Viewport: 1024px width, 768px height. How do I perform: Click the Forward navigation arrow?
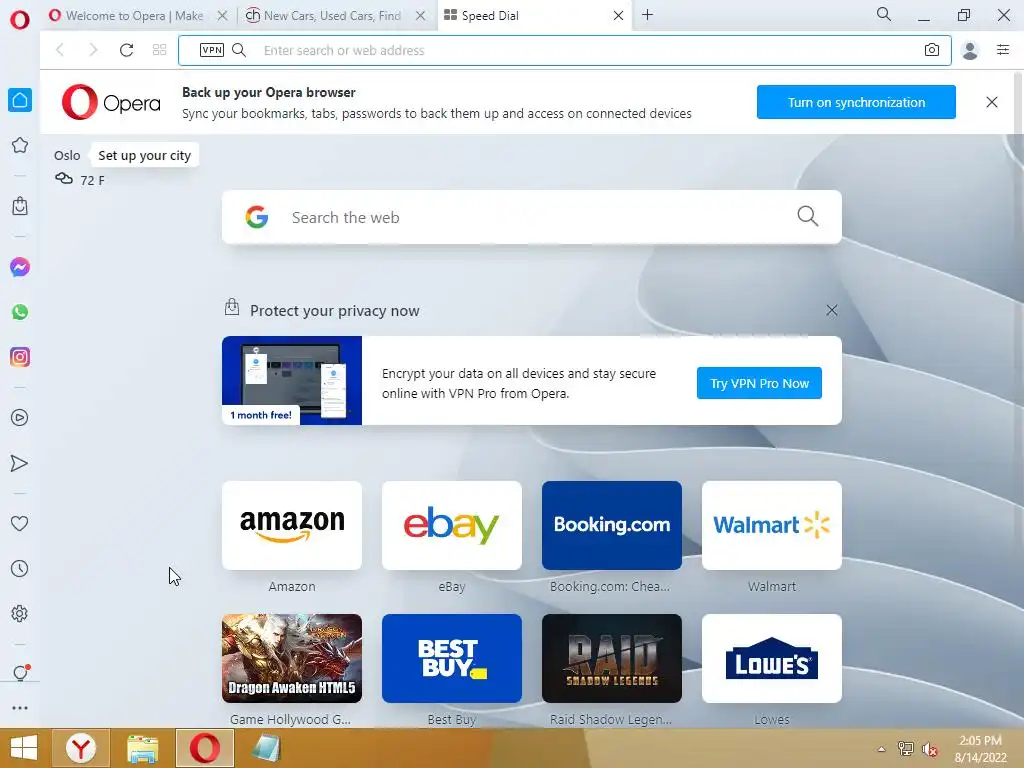click(x=93, y=50)
